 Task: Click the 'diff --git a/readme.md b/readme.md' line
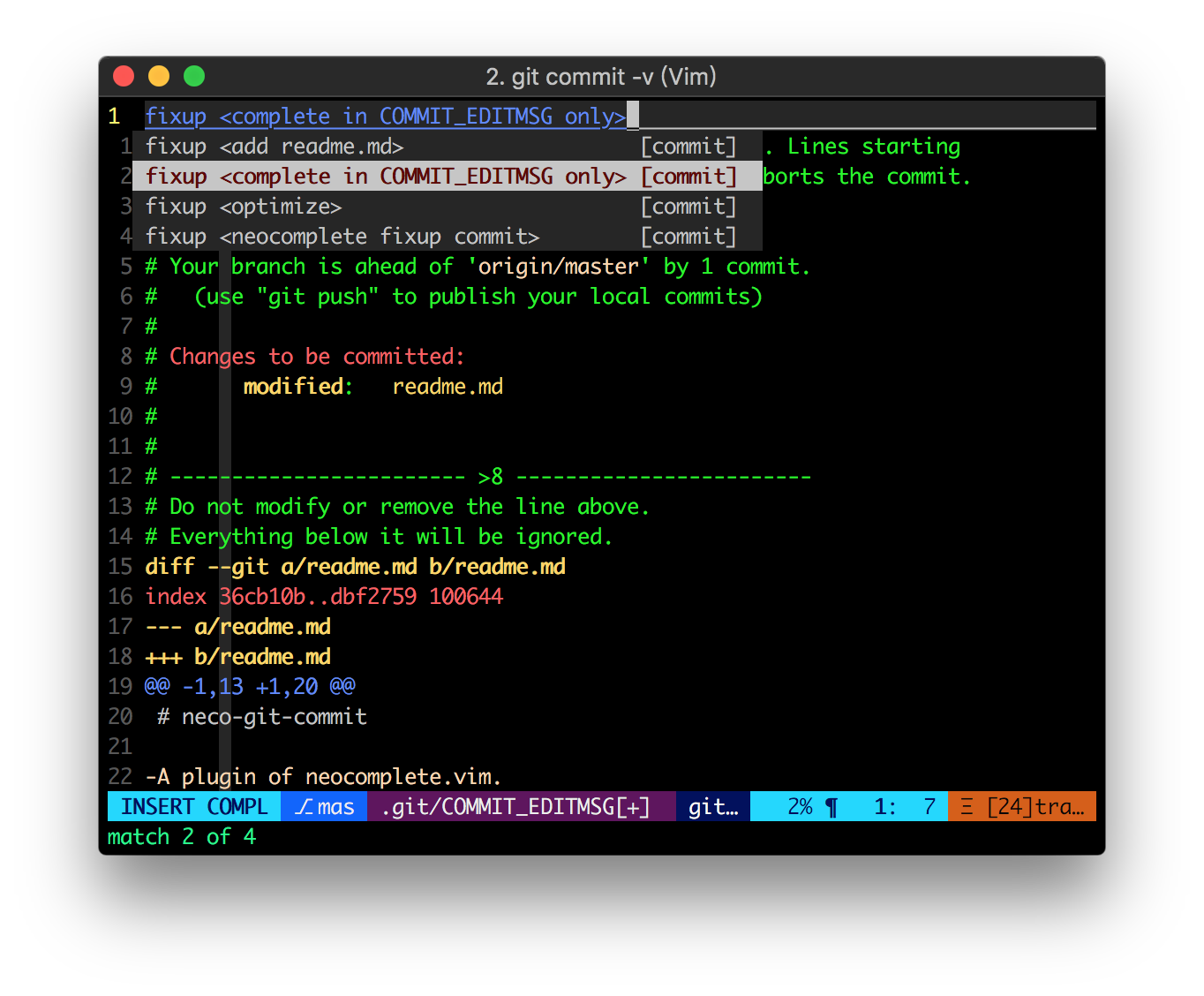click(x=355, y=567)
